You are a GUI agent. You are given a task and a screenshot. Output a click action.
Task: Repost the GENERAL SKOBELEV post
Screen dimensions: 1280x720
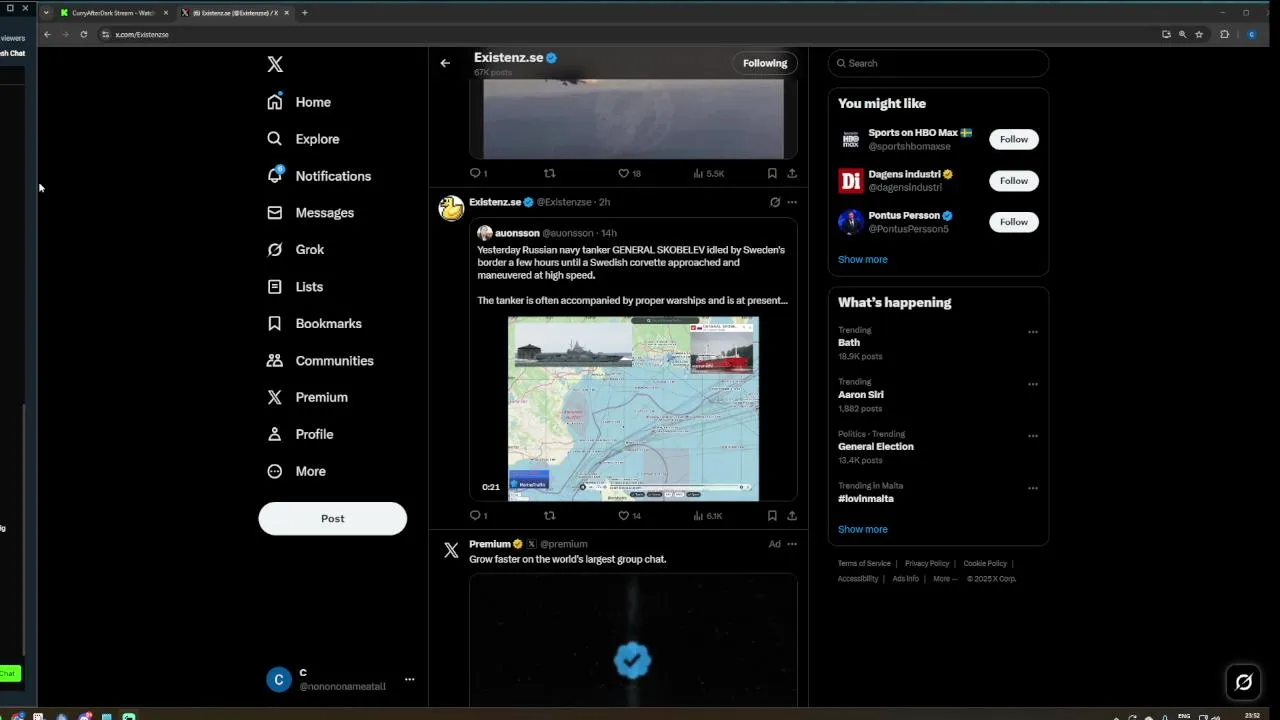point(549,516)
